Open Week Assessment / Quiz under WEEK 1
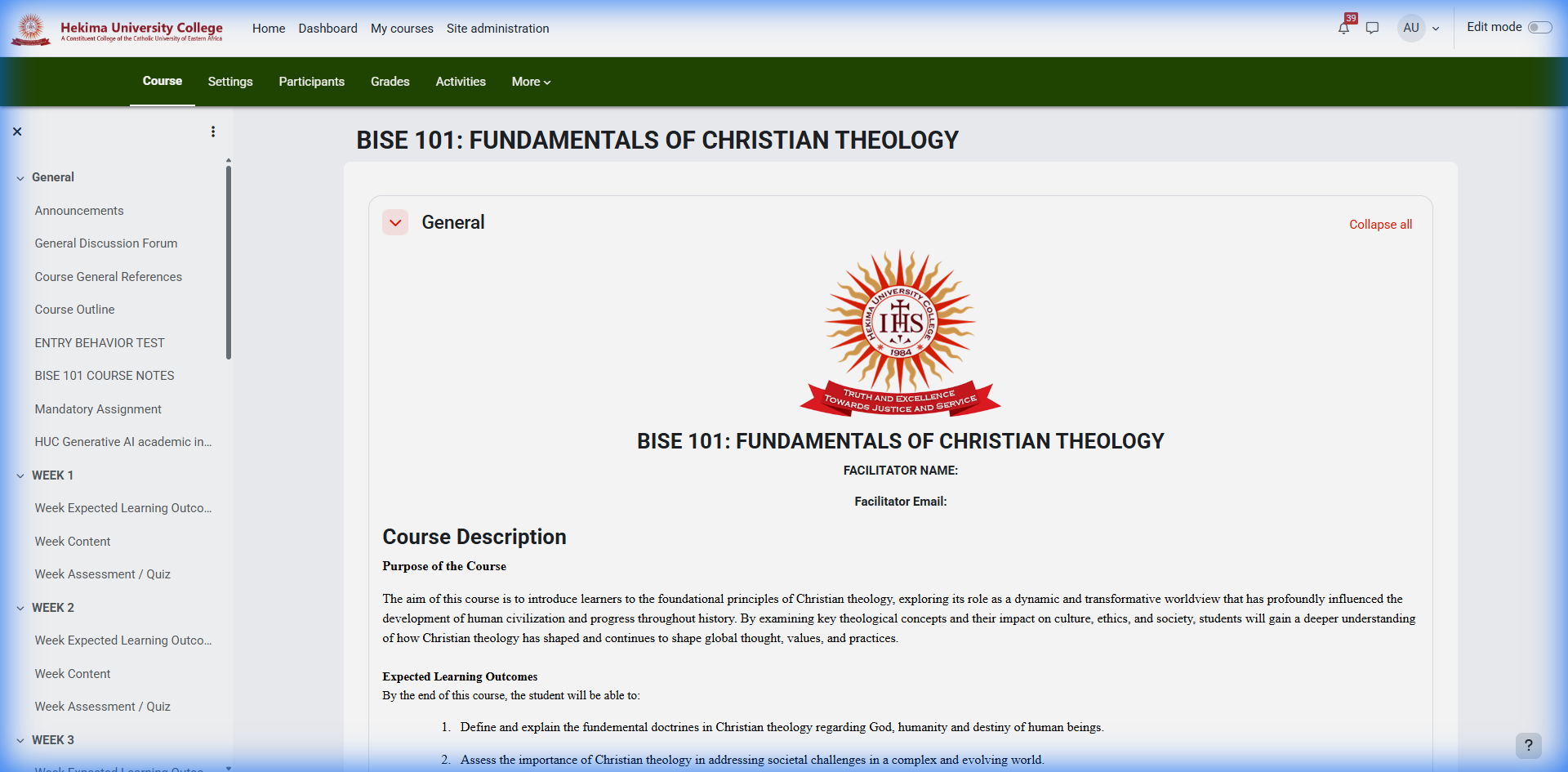 [103, 574]
